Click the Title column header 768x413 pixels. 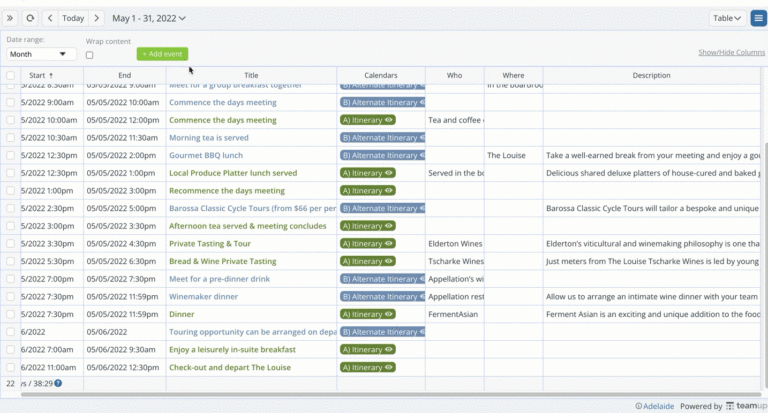tap(251, 75)
